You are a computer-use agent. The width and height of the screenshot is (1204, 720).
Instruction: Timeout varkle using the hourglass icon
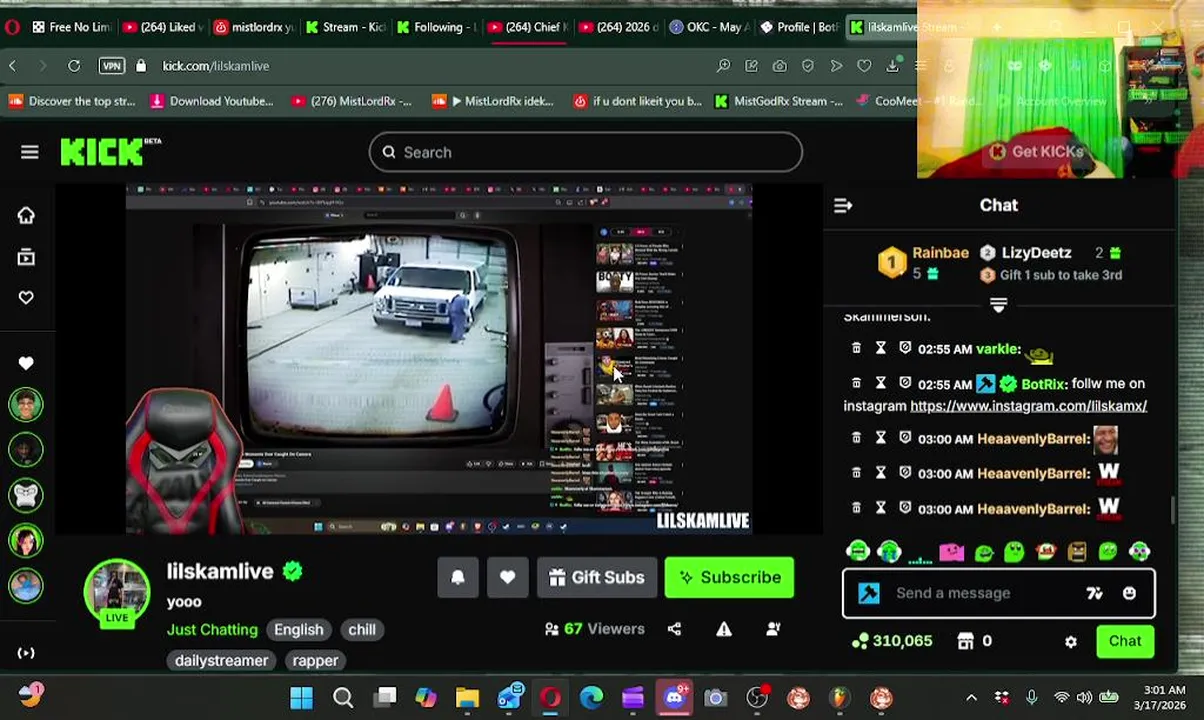point(880,349)
